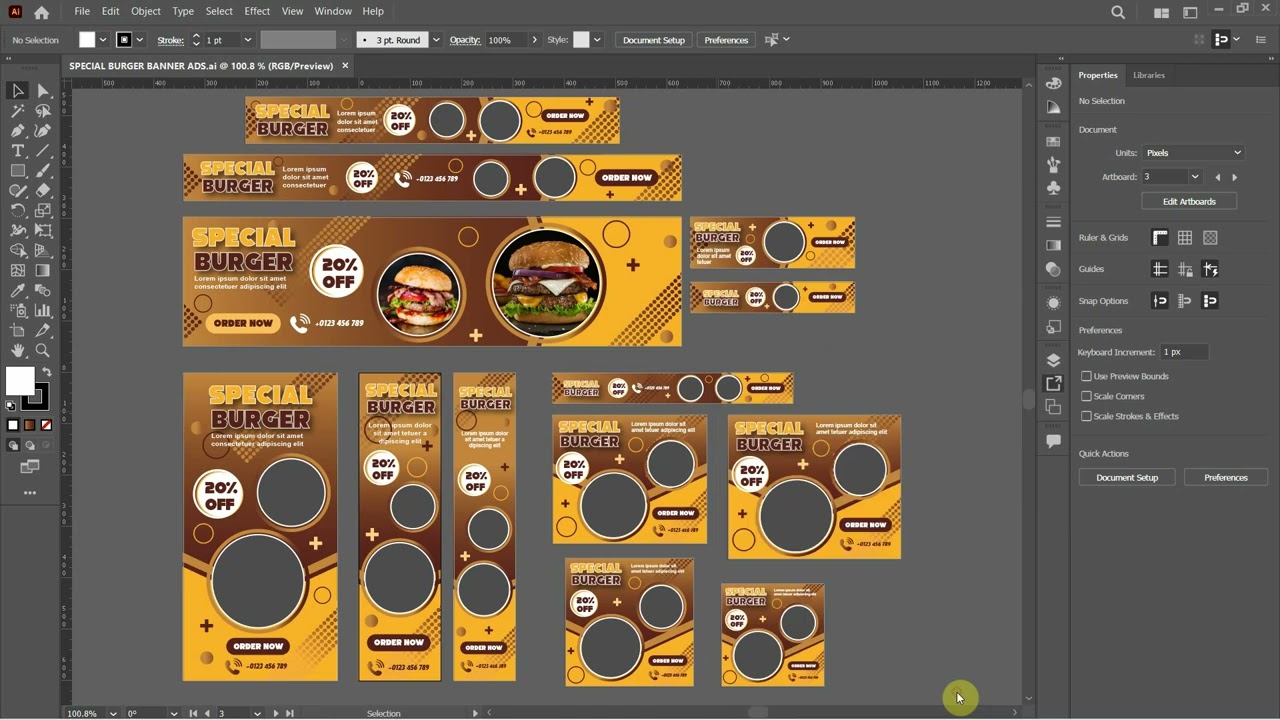Screen dimensions: 1280x720
Task: Open the Symbols panel icon
Action: point(1053,187)
